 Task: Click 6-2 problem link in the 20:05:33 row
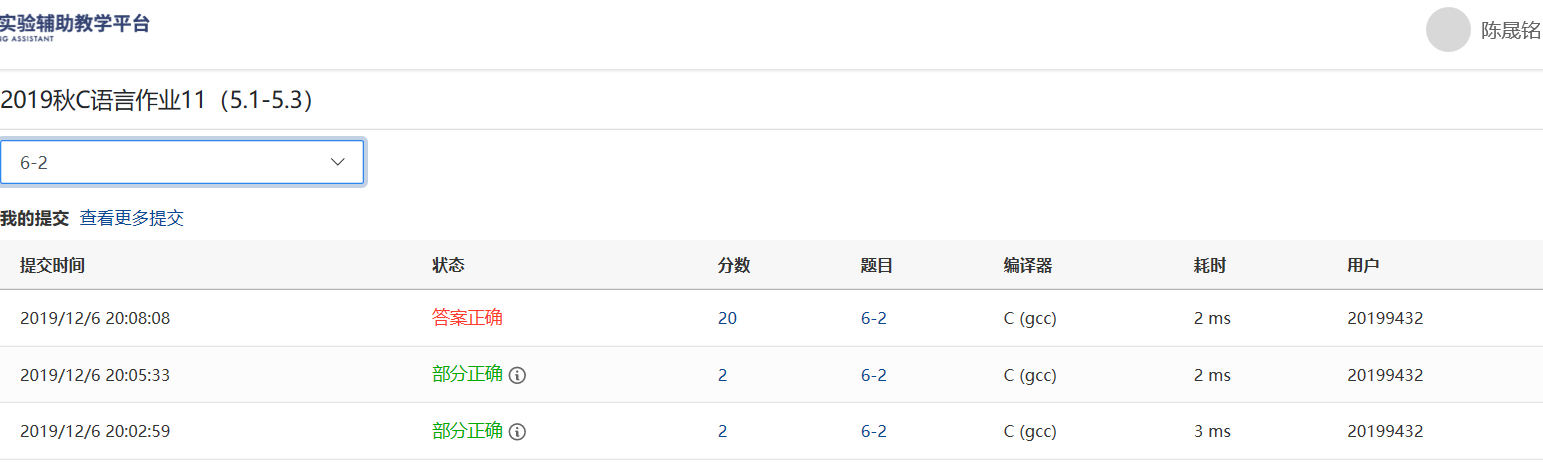pyautogui.click(x=873, y=375)
